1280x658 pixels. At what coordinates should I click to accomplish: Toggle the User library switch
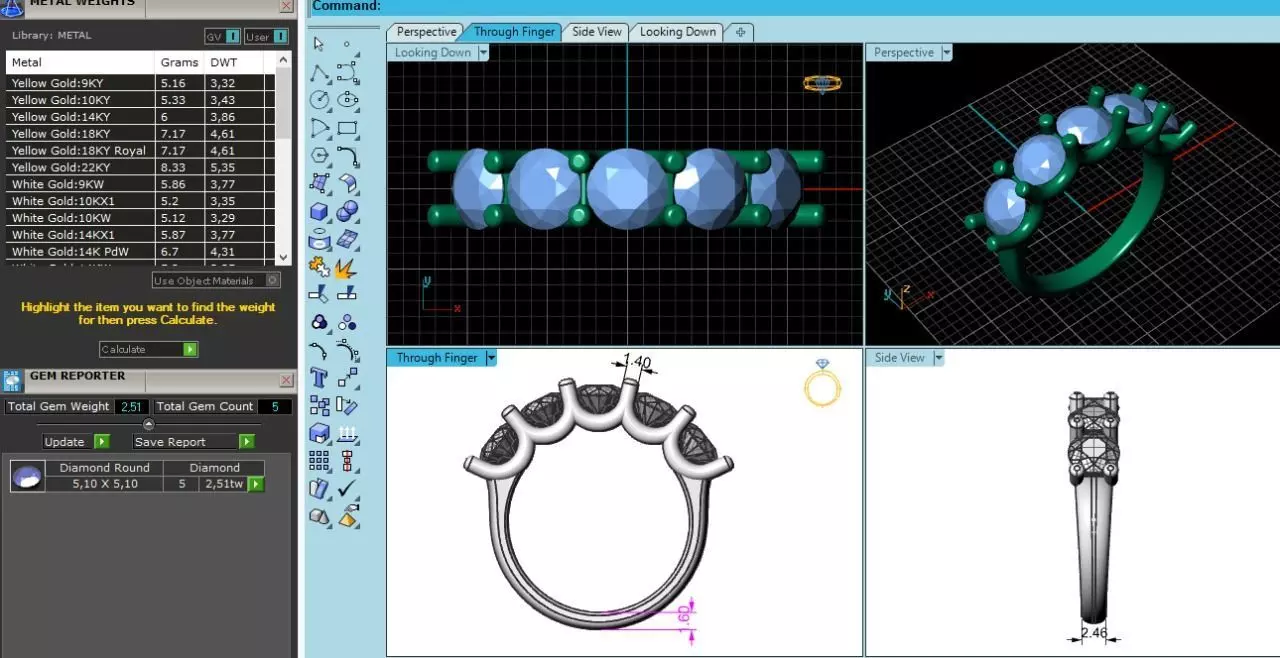click(265, 36)
